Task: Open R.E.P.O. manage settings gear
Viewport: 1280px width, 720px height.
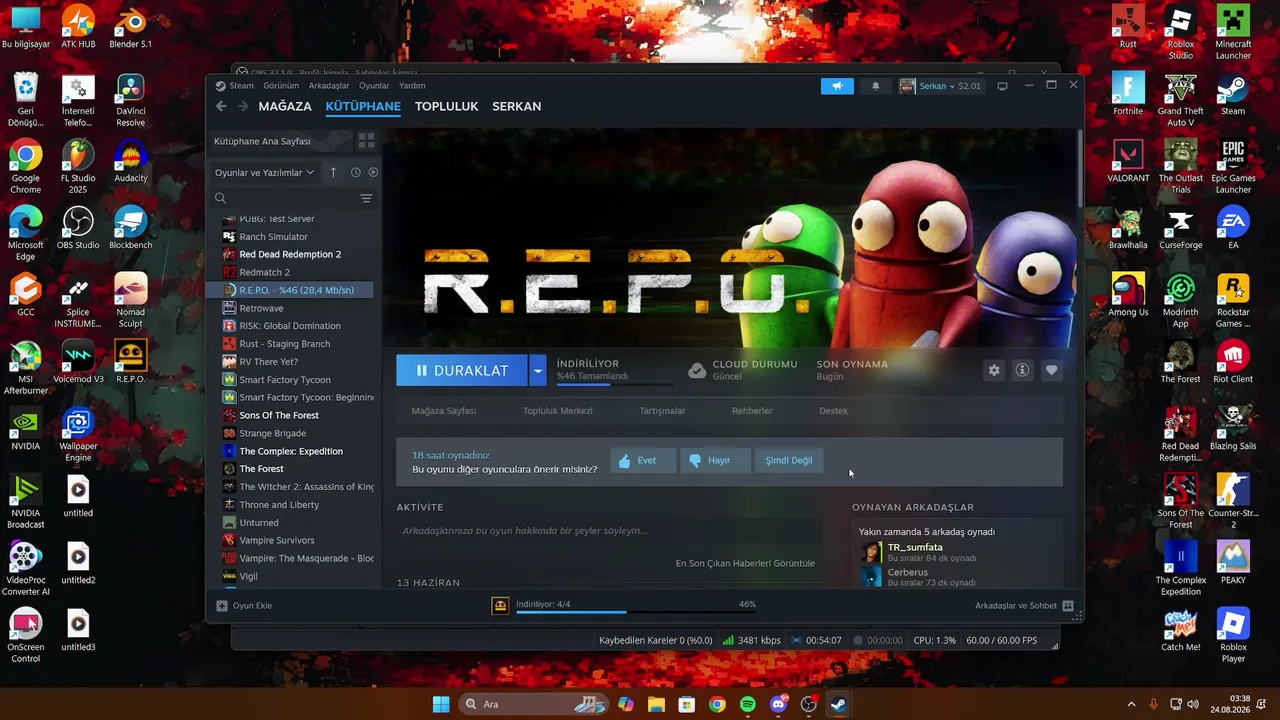Action: pos(994,370)
